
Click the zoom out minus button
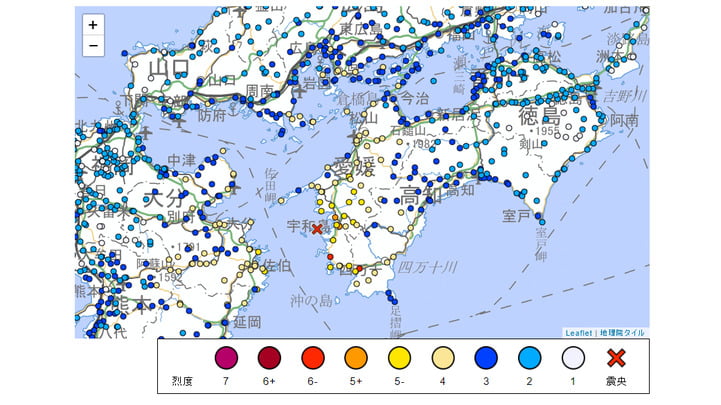(x=92, y=45)
